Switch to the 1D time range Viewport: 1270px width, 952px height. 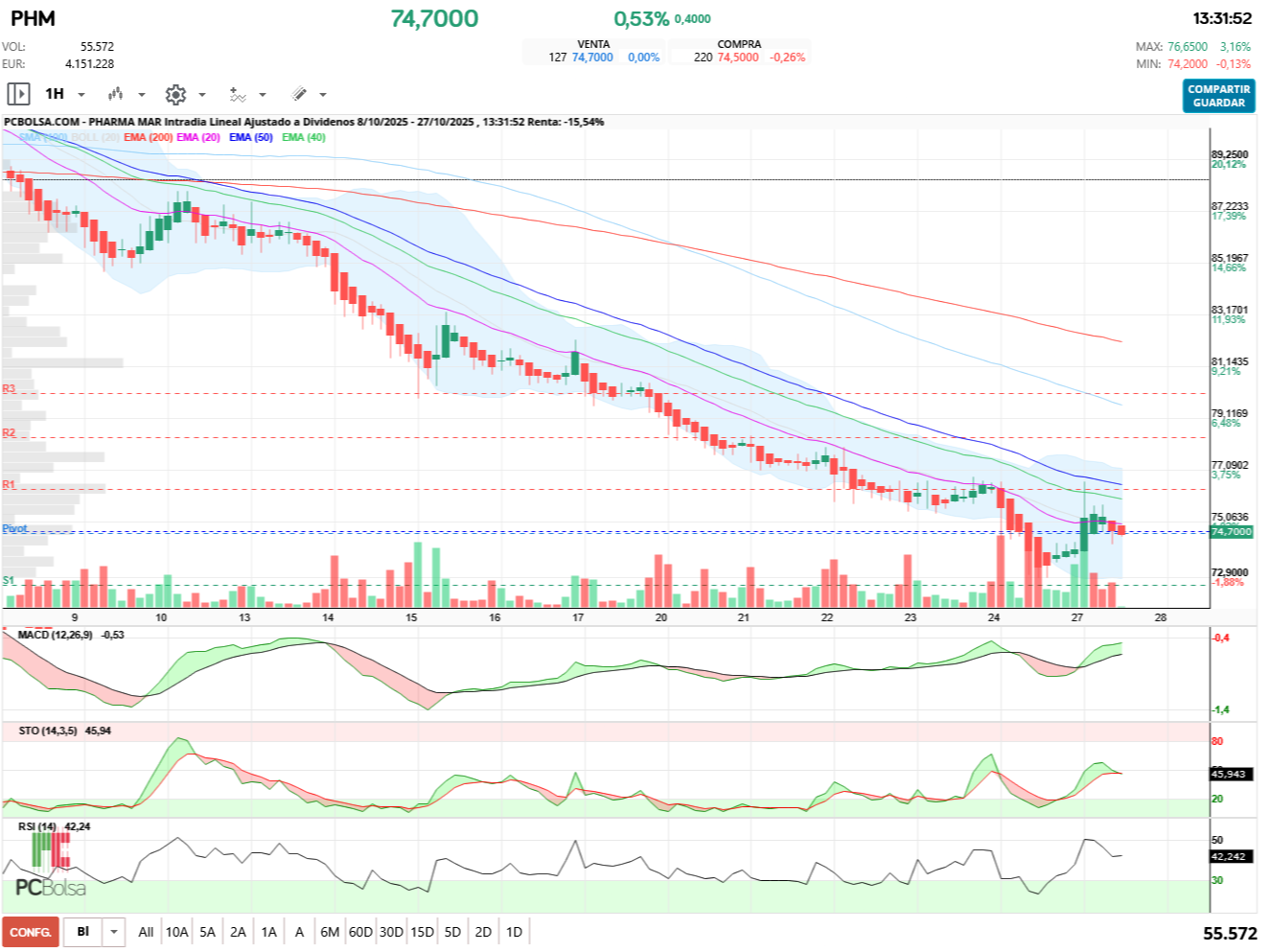(x=514, y=932)
